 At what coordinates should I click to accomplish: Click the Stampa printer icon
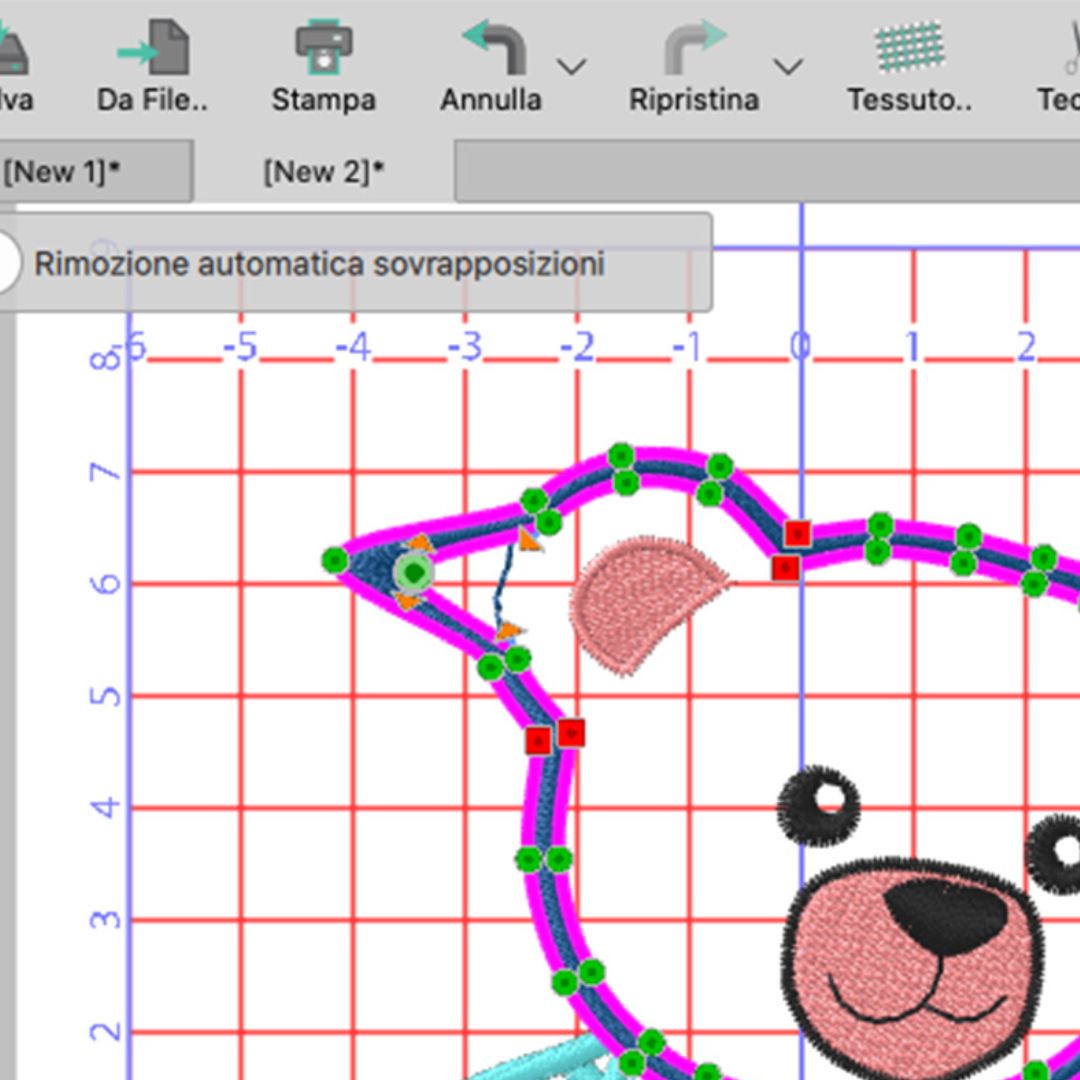pyautogui.click(x=323, y=45)
